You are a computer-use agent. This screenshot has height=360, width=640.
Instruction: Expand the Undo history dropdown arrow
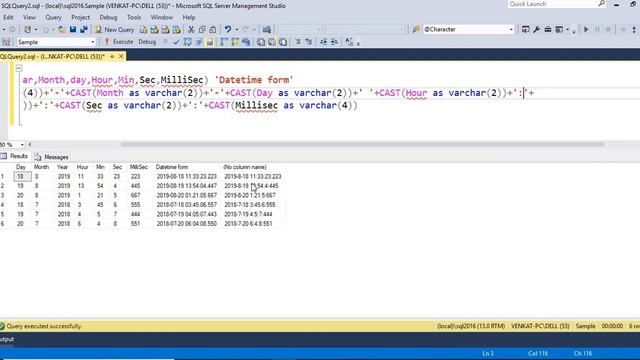point(236,29)
